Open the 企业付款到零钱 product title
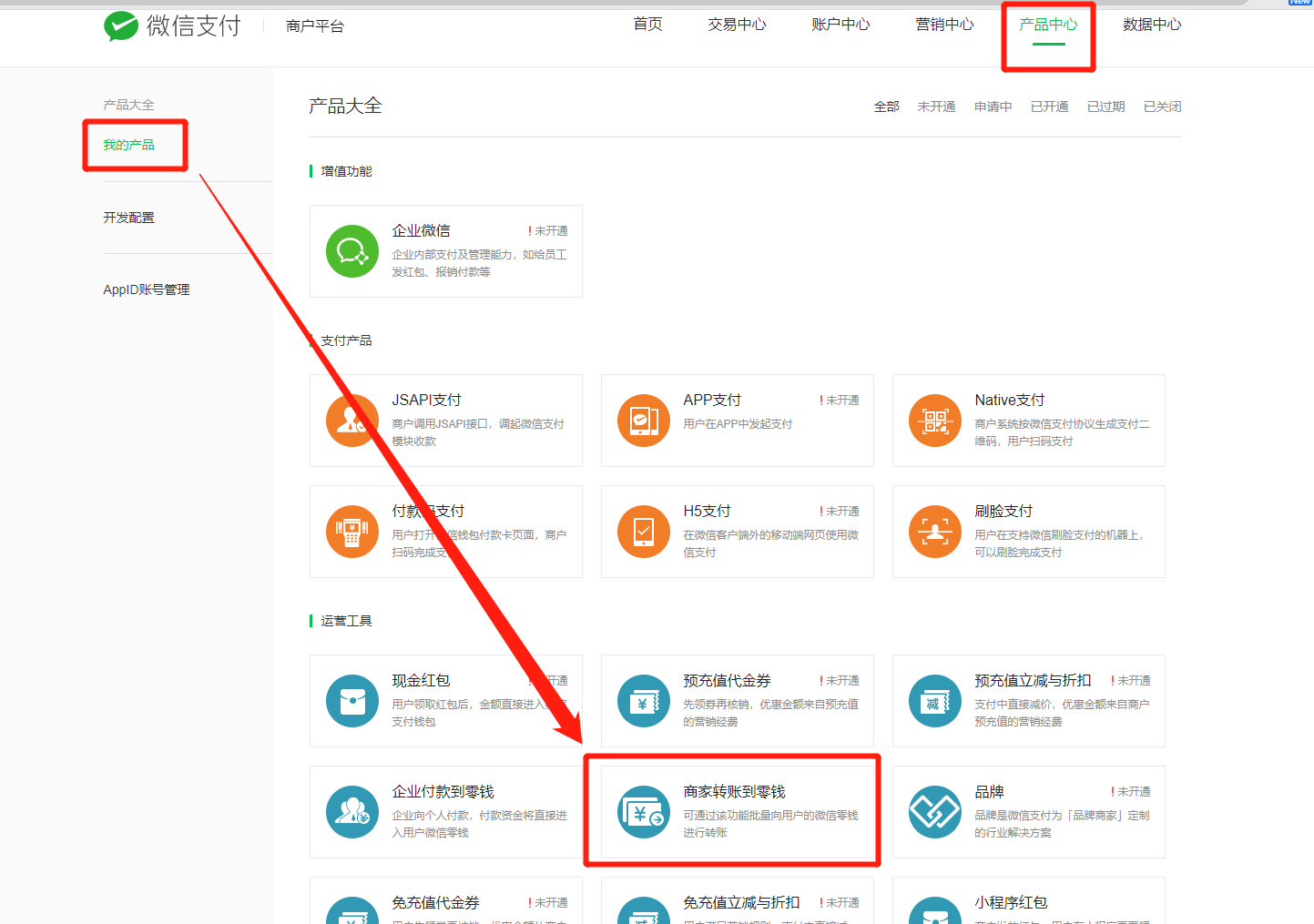 click(x=443, y=792)
